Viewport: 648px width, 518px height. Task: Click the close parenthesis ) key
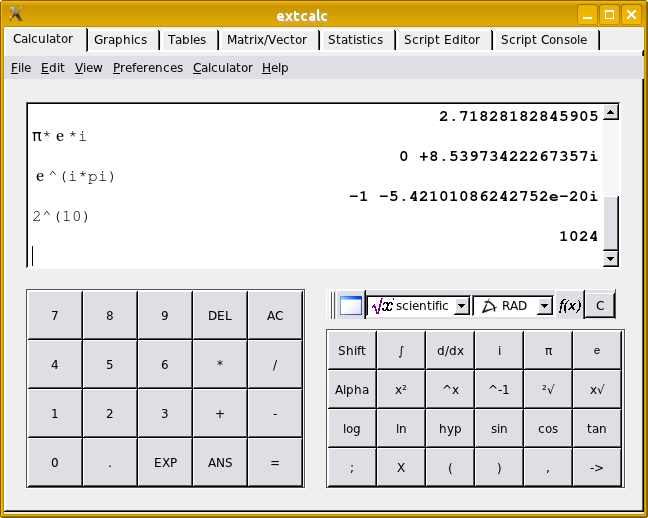(x=499, y=468)
